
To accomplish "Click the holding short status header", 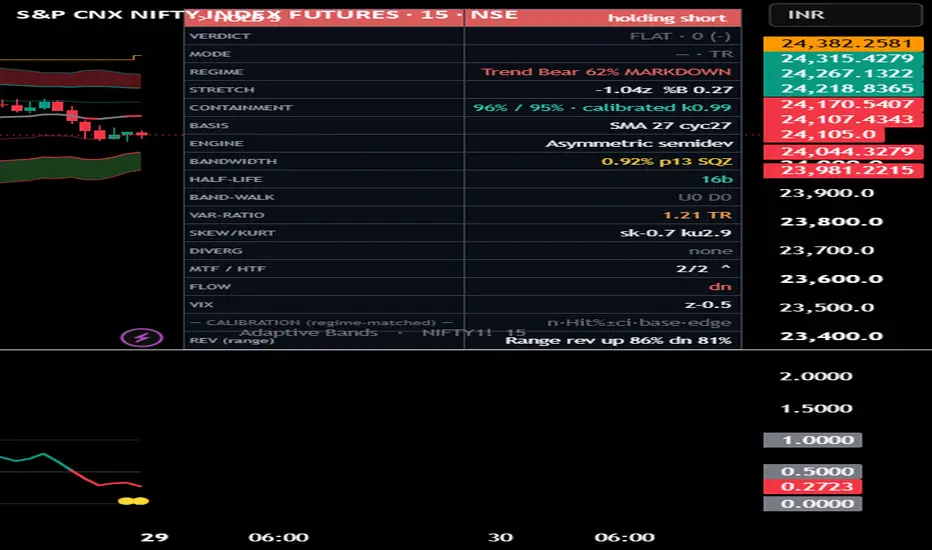I will click(x=667, y=18).
